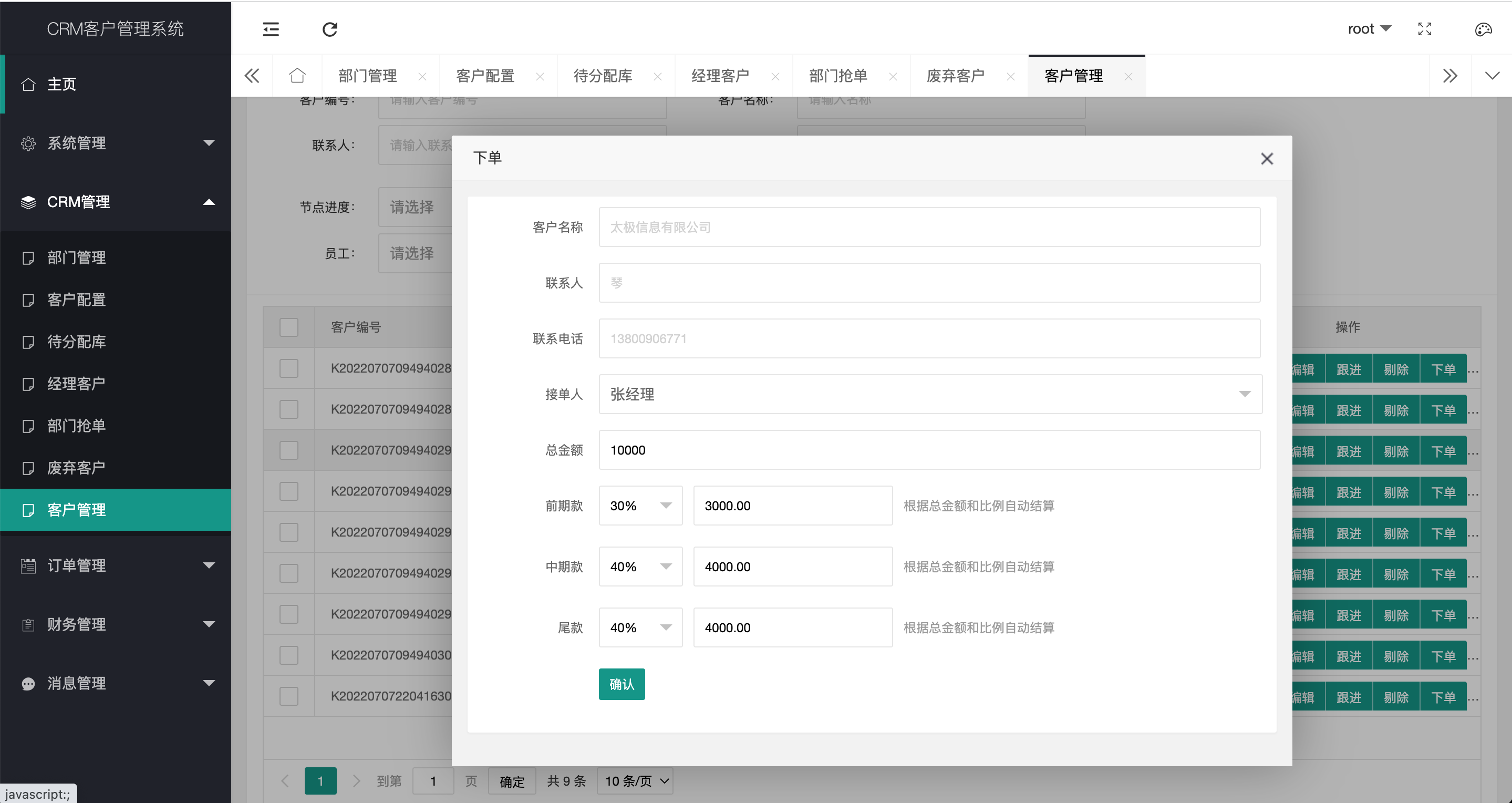Click the 确定 pagination button
The image size is (1512, 803).
[512, 781]
